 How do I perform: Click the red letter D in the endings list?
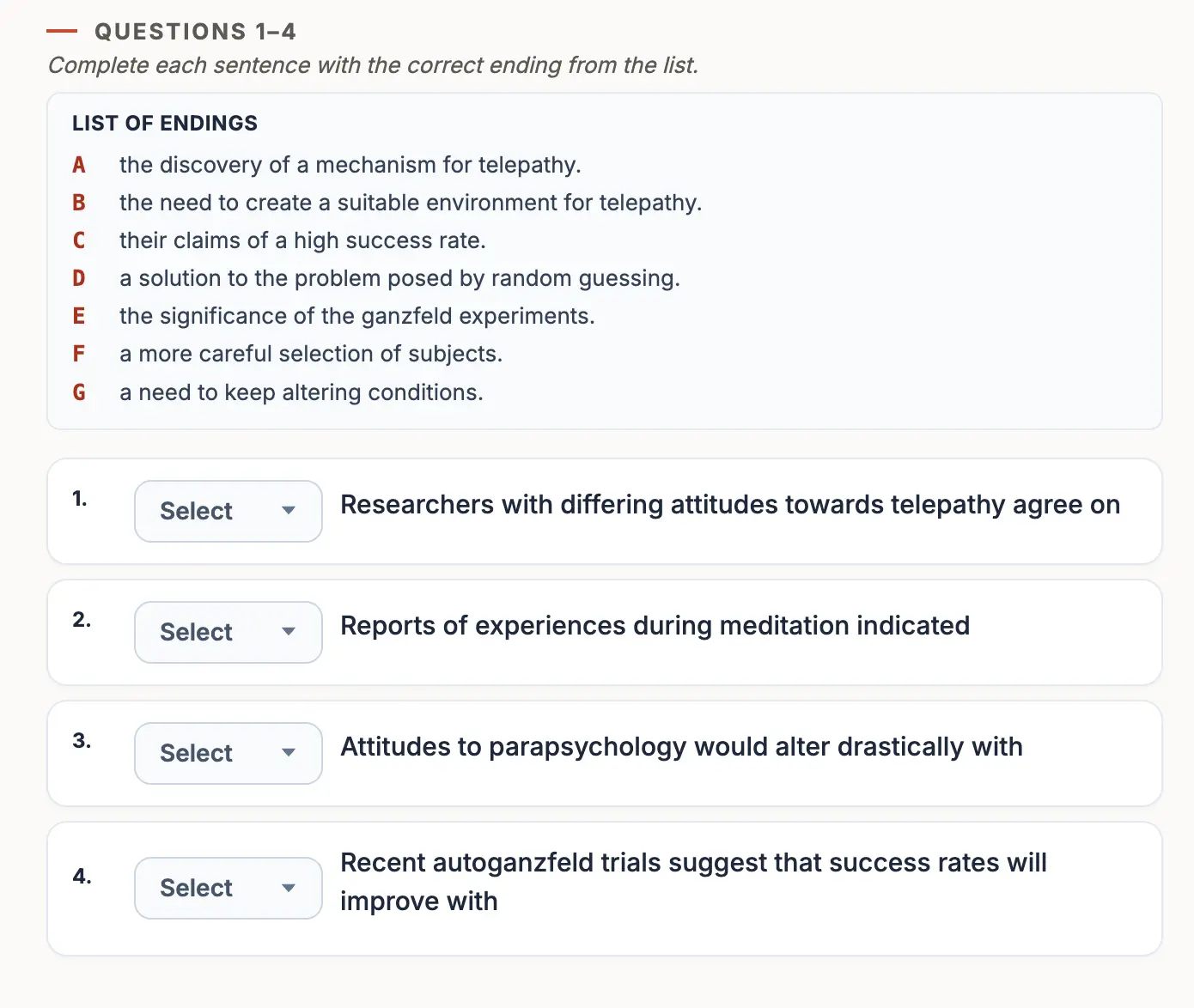pos(79,278)
